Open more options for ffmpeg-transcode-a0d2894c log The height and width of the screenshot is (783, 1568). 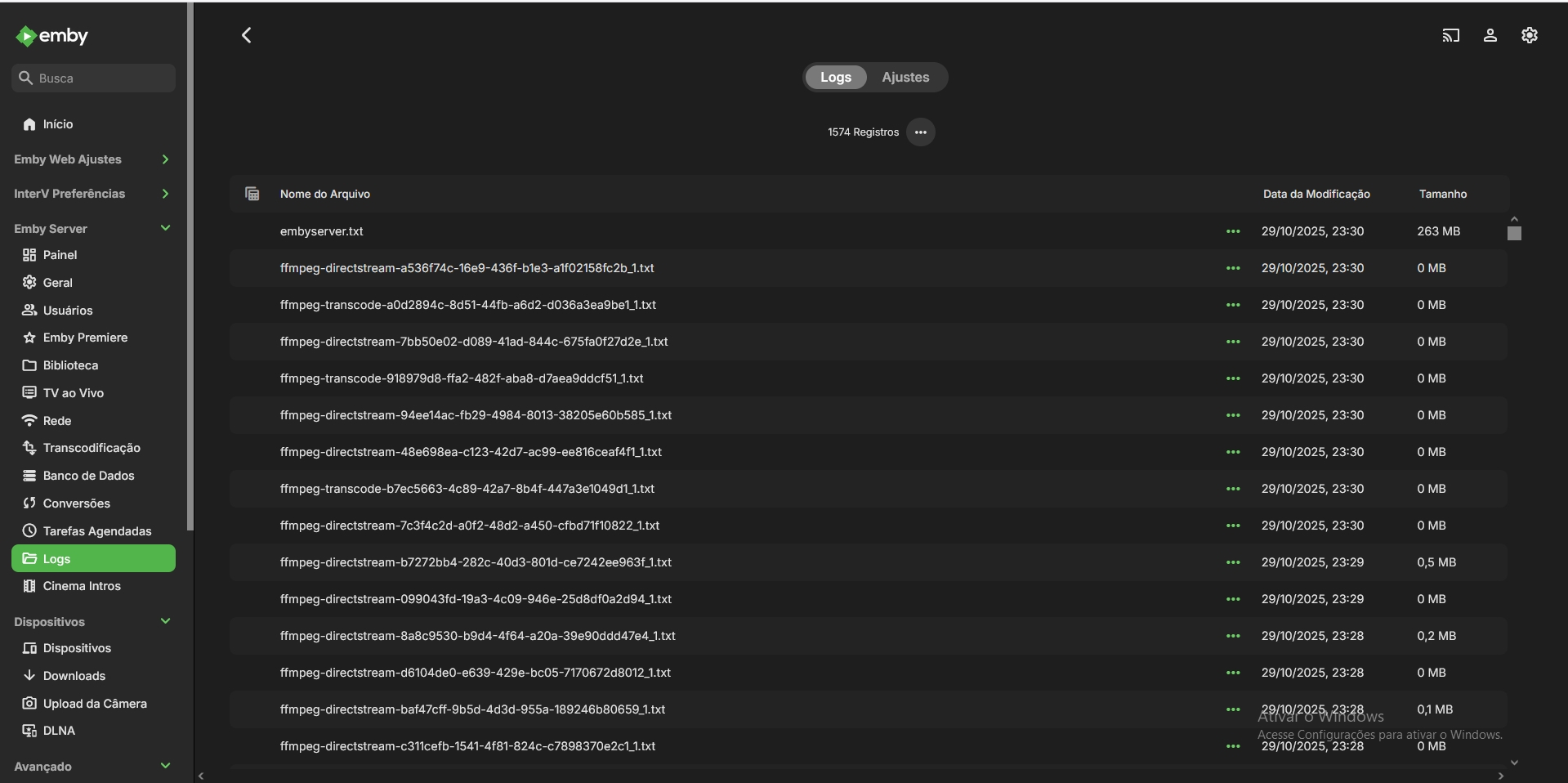[1233, 305]
